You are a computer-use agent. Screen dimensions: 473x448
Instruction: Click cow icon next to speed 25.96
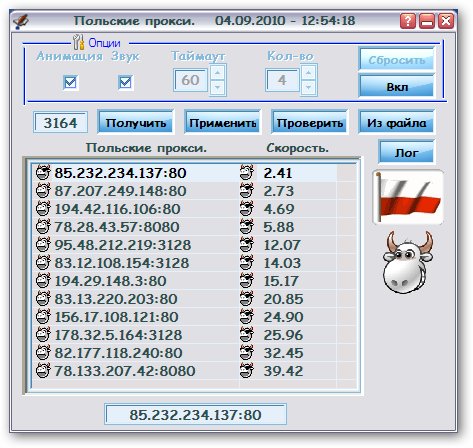tap(247, 335)
